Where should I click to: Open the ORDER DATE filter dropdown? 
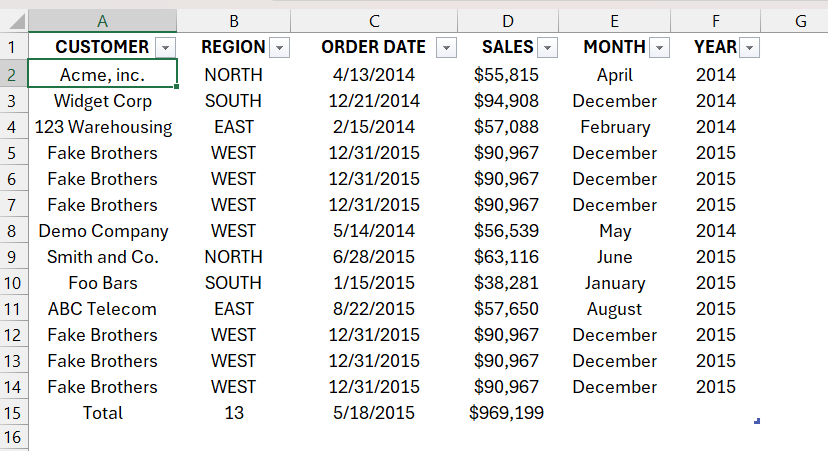446,48
